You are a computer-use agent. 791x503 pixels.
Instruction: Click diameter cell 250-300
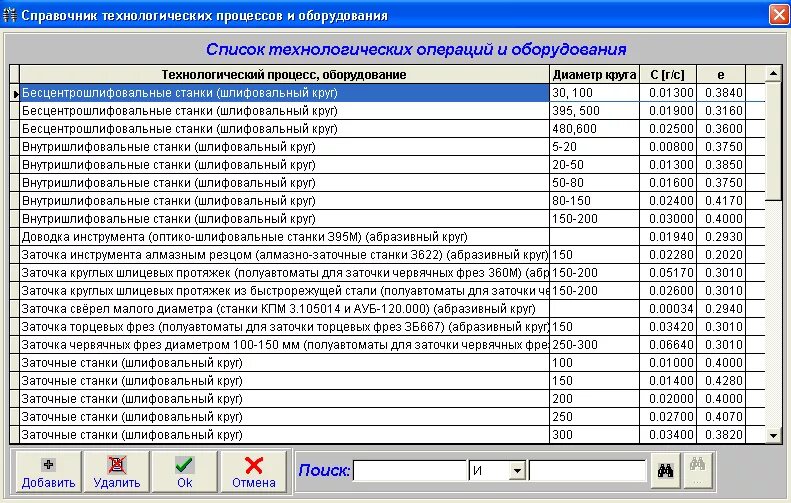pos(594,345)
